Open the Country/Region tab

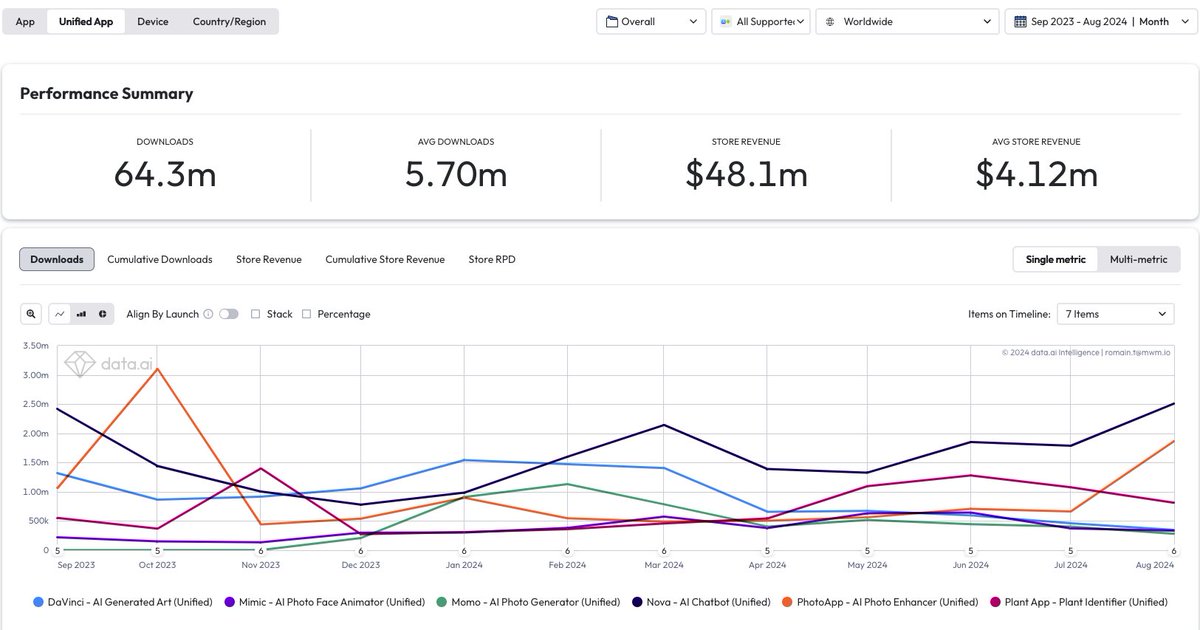click(229, 21)
